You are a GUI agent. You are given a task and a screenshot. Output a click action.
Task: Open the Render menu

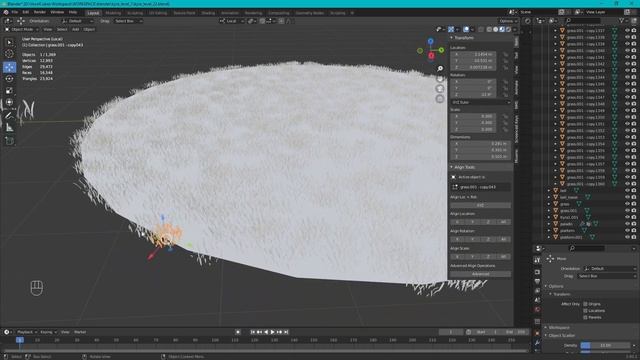click(40, 12)
